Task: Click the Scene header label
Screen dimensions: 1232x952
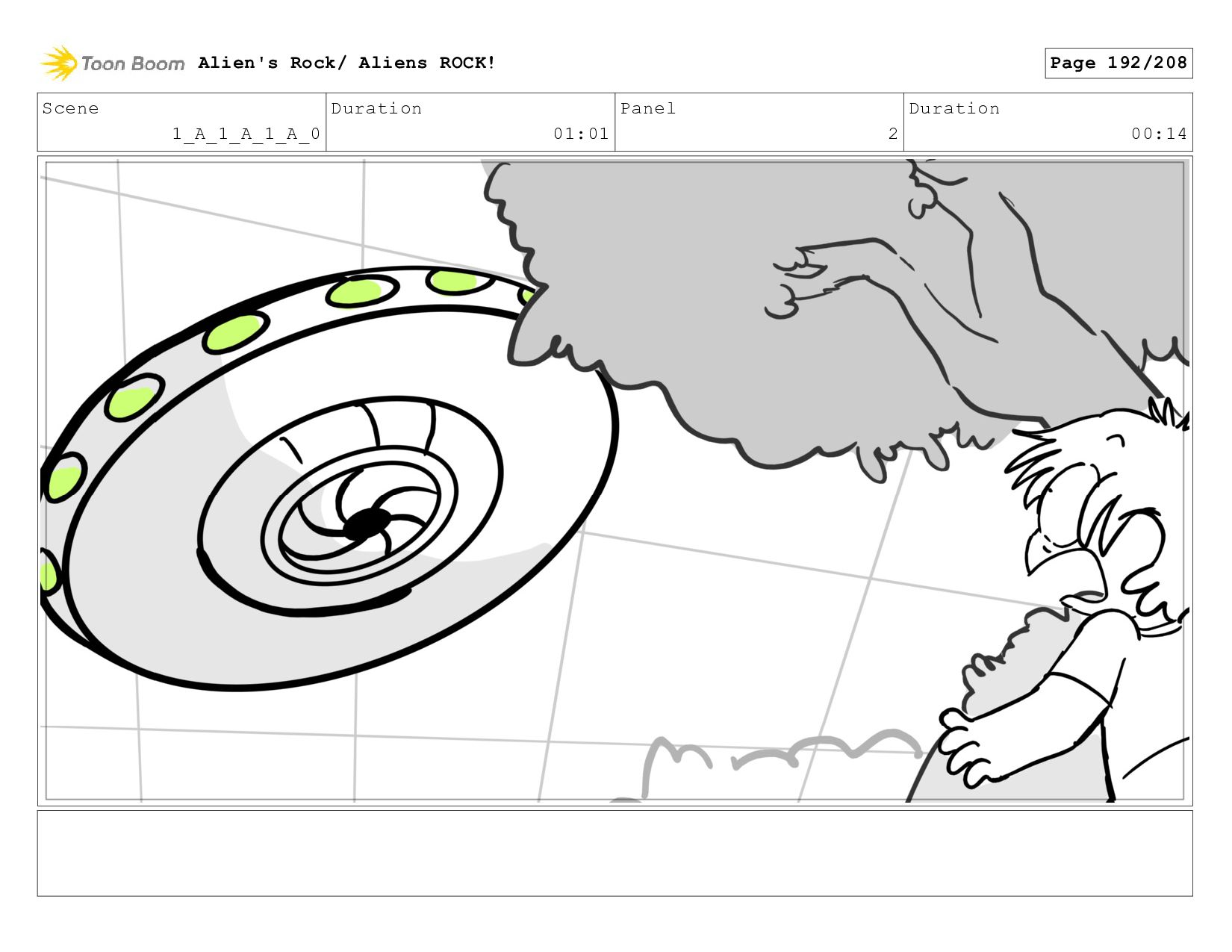Action: 70,108
